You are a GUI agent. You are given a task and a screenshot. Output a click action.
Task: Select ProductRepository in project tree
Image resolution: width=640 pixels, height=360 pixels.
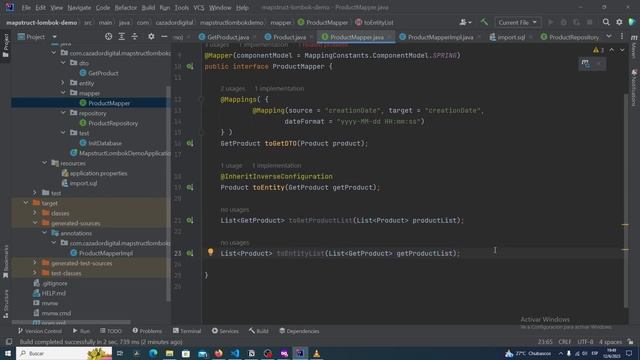click(113, 123)
